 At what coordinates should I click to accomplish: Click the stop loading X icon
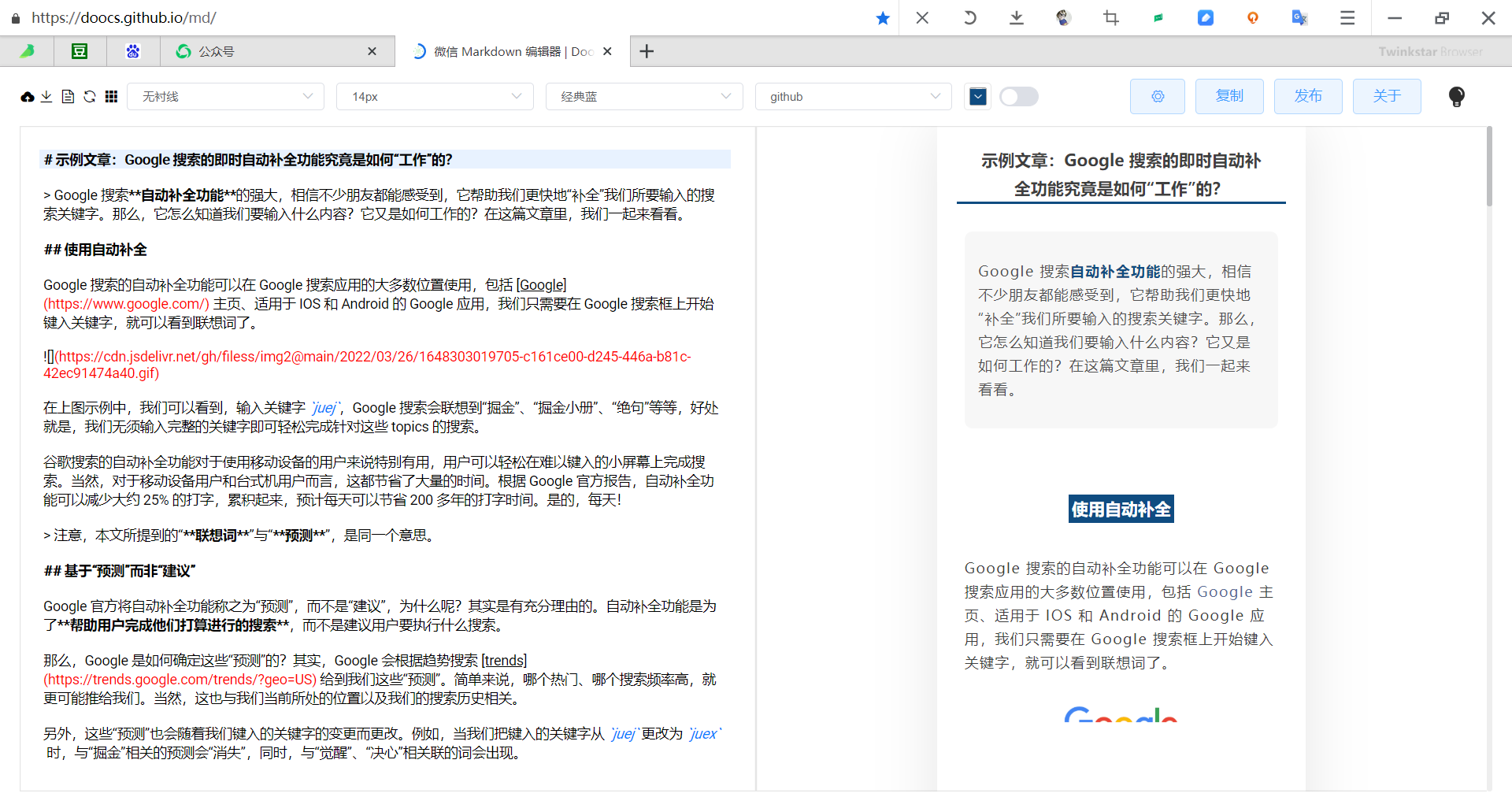tap(922, 17)
